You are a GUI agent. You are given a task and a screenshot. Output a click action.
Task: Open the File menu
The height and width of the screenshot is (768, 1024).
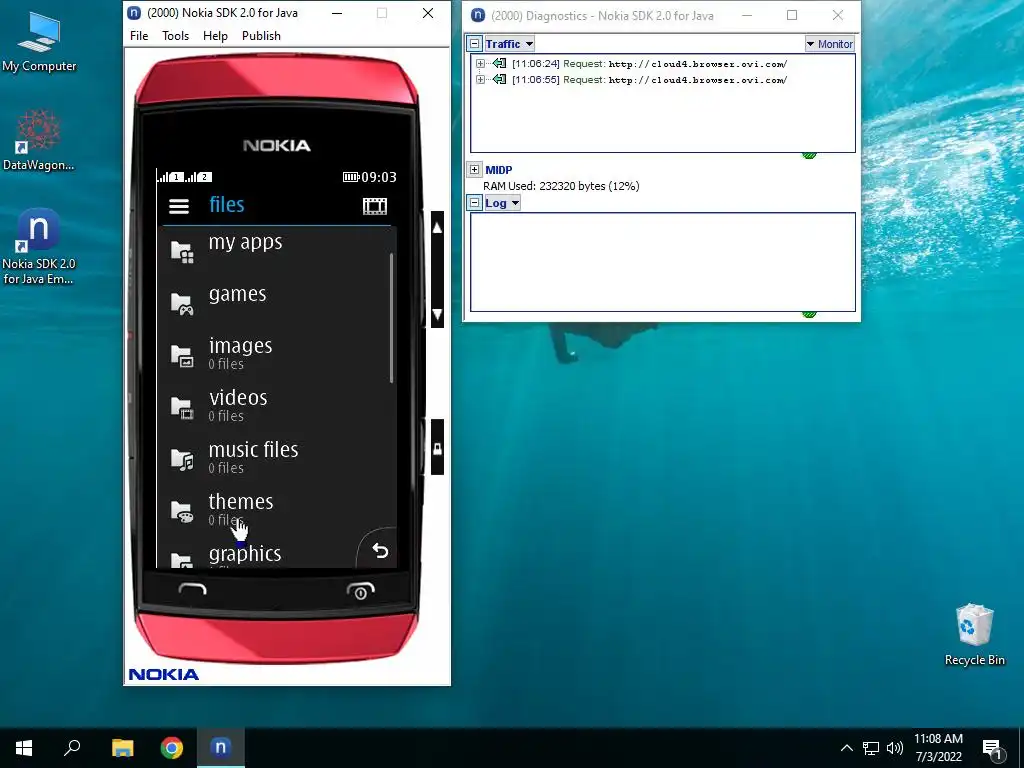pyautogui.click(x=139, y=36)
